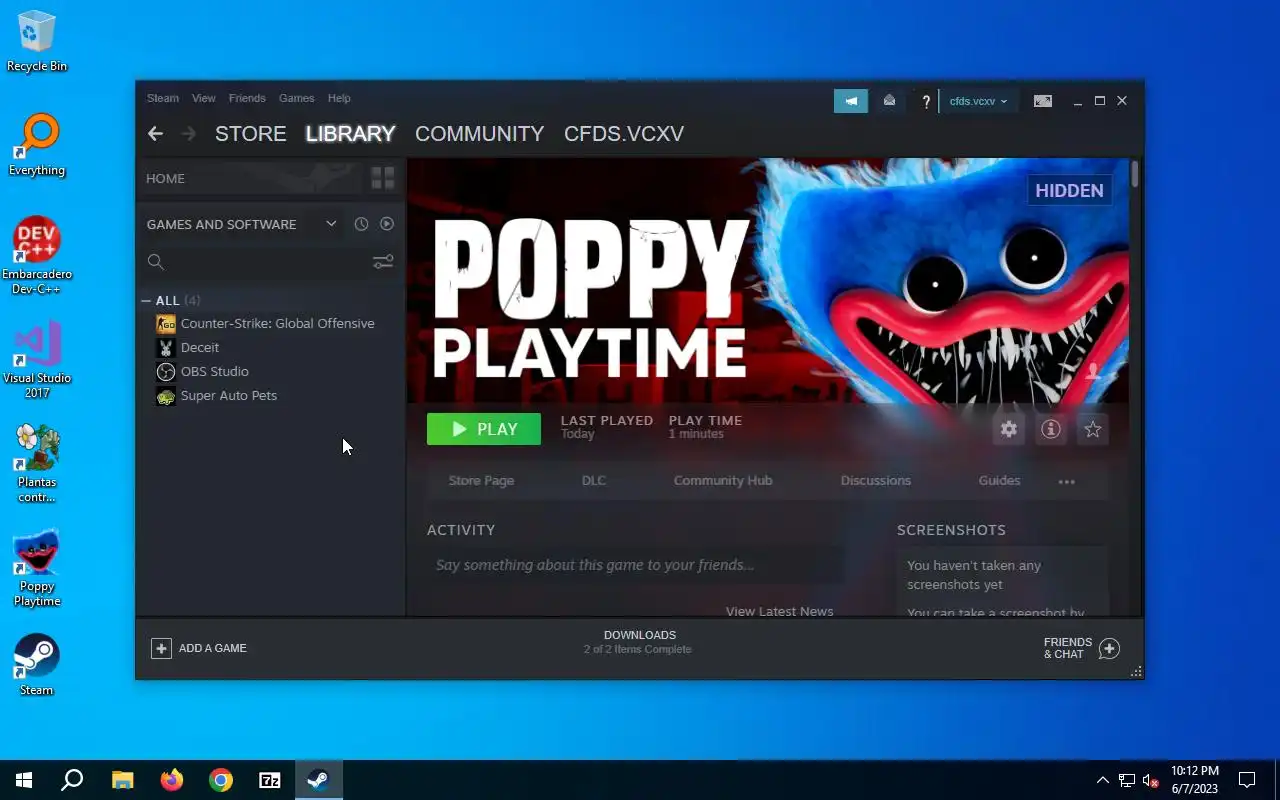Viewport: 1280px width, 800px height.
Task: Go back with the left arrow
Action: pyautogui.click(x=155, y=133)
